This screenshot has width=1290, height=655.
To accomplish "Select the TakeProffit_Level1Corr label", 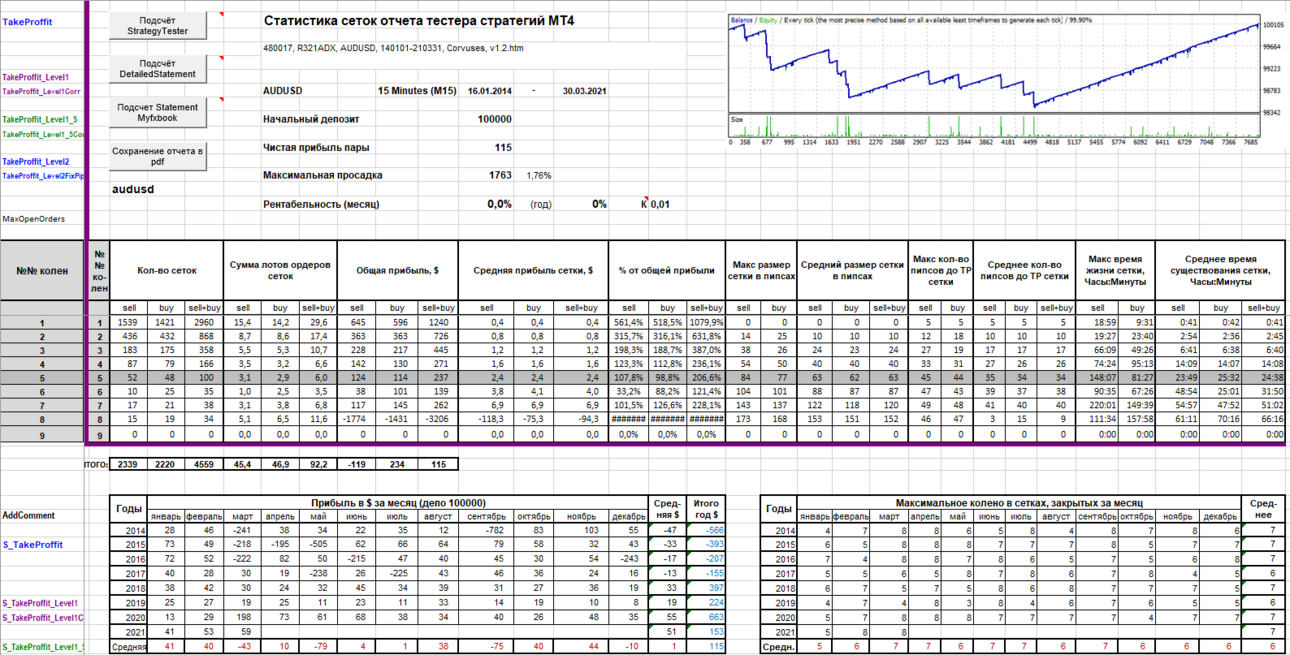I will pos(41,91).
